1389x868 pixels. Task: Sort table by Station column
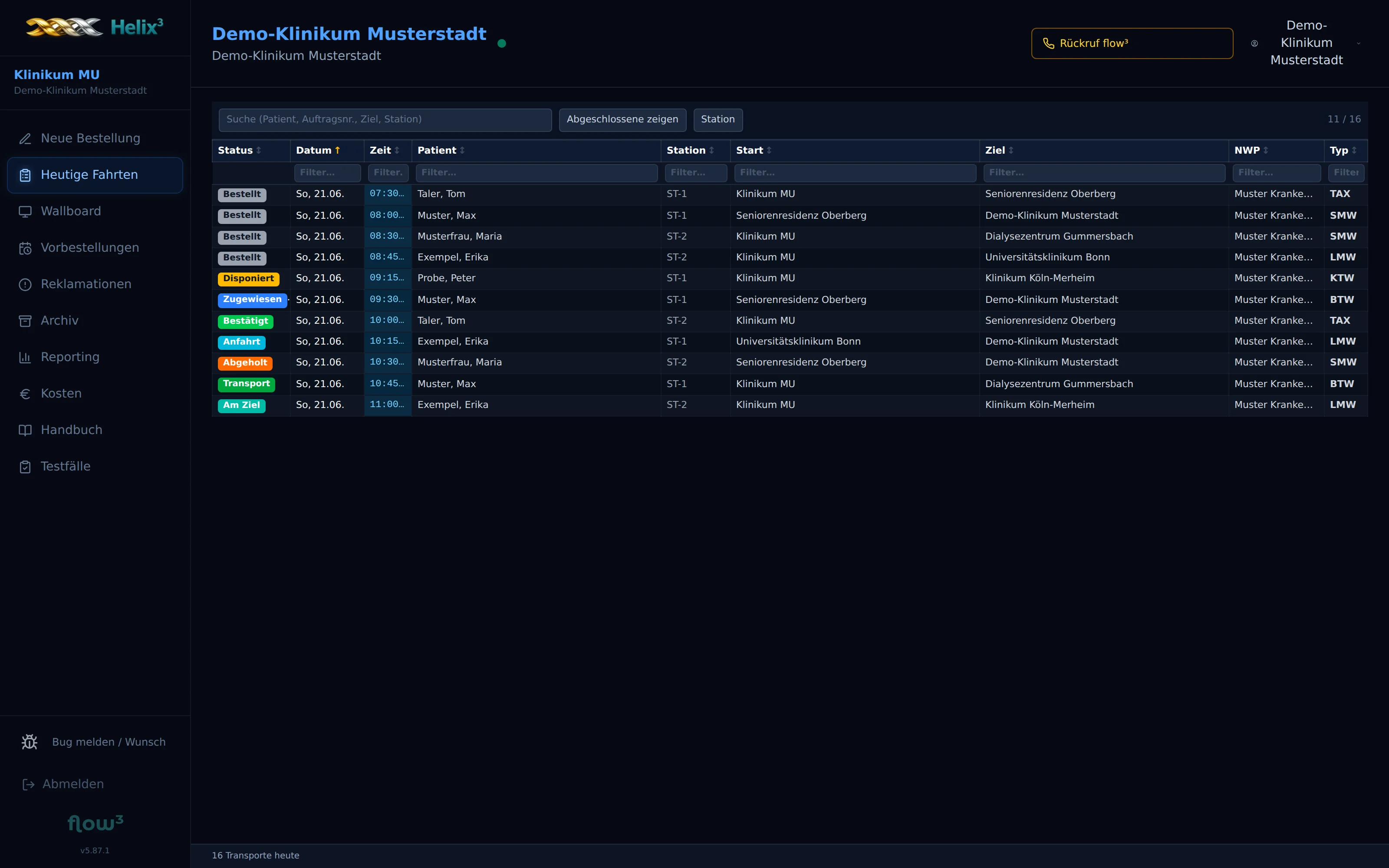pyautogui.click(x=691, y=151)
